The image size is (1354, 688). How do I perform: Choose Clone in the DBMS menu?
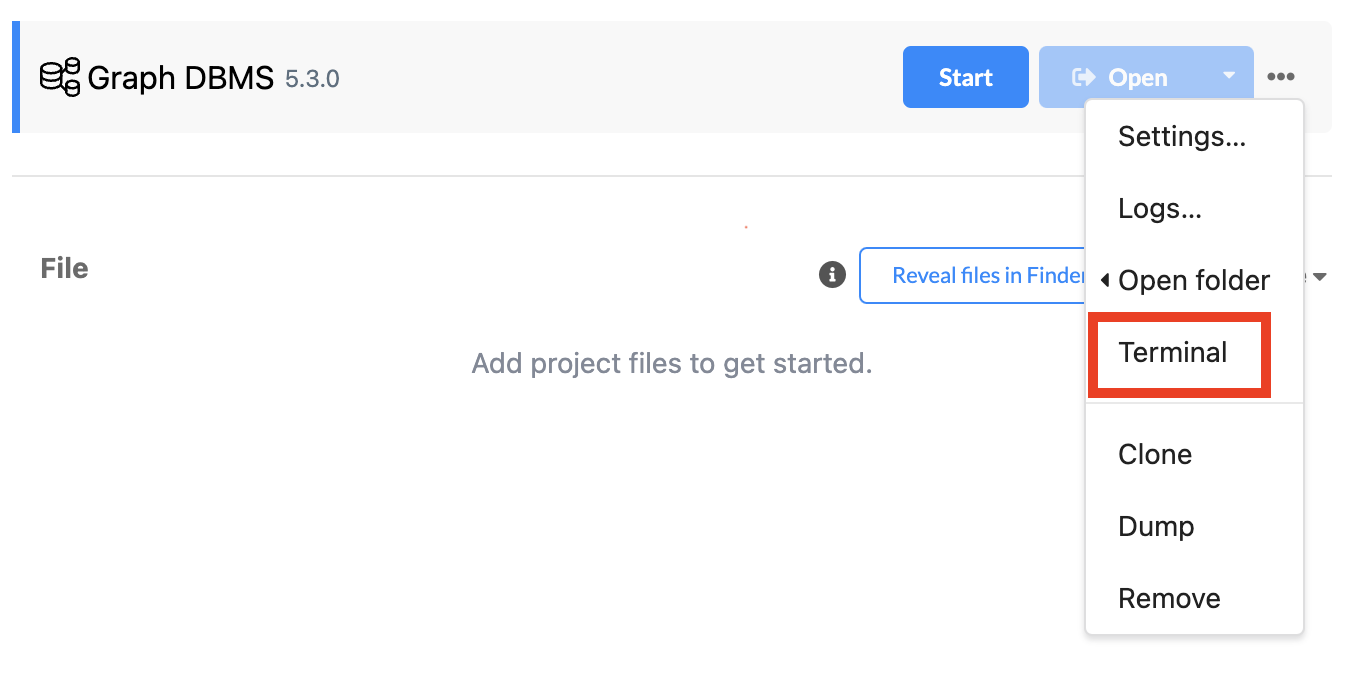[1155, 454]
